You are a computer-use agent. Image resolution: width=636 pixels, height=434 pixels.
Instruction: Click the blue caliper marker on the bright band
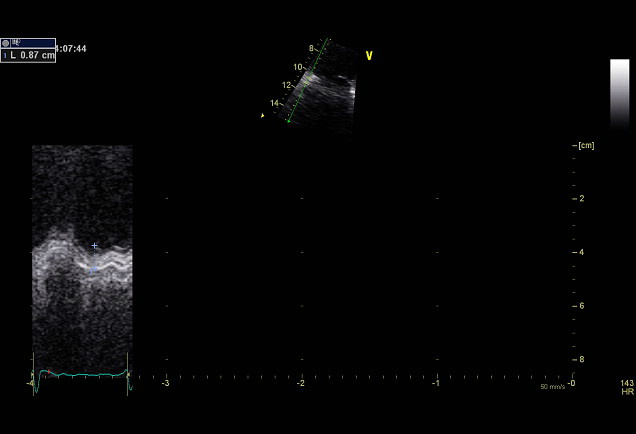[93, 269]
